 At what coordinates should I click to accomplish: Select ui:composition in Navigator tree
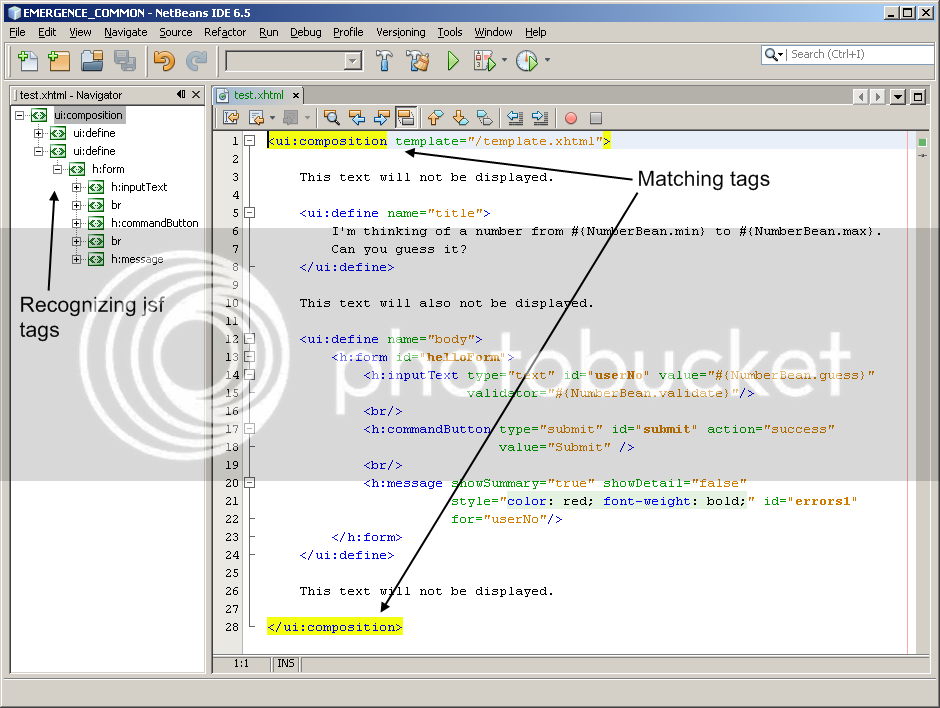point(88,115)
